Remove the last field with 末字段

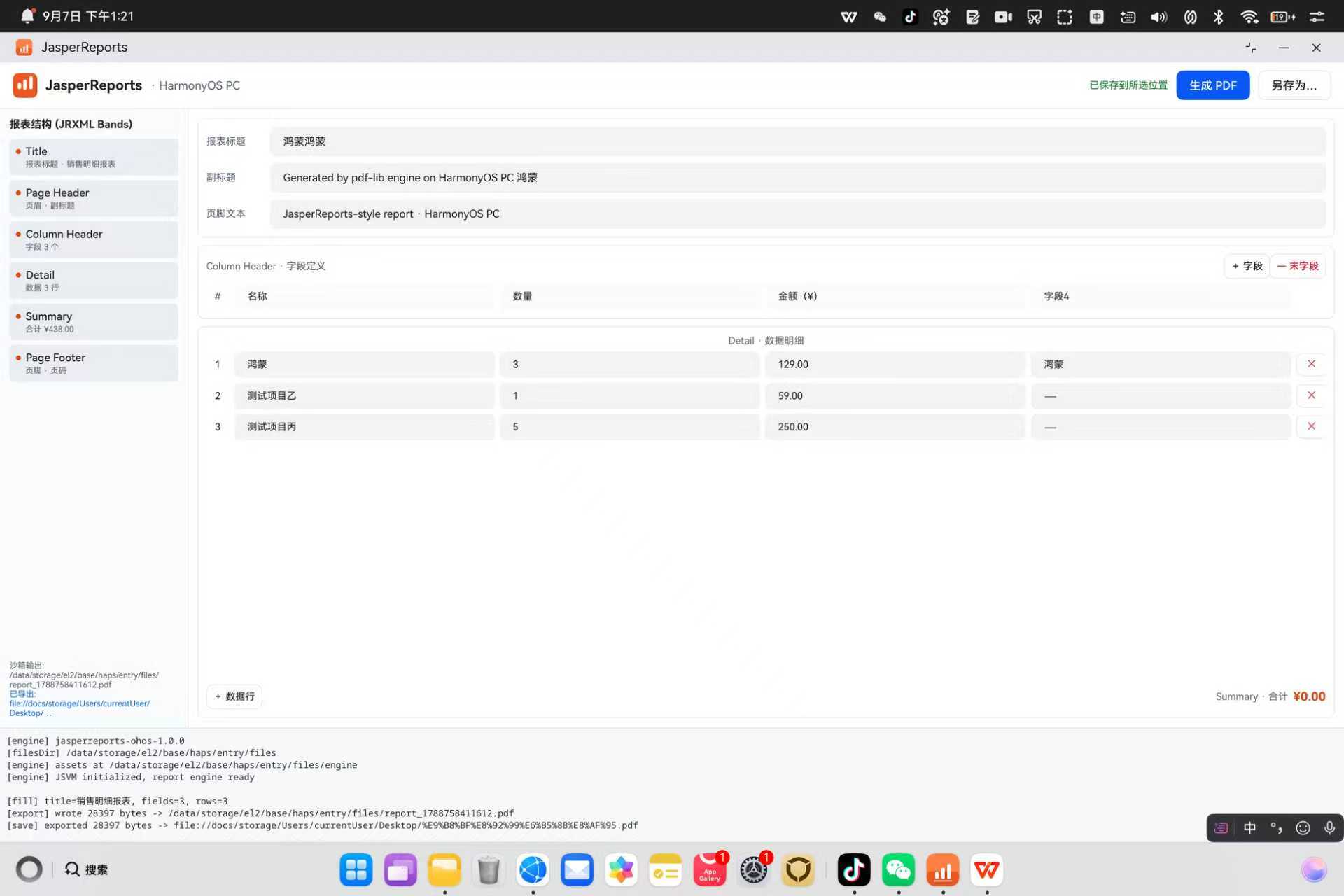pyautogui.click(x=1297, y=266)
